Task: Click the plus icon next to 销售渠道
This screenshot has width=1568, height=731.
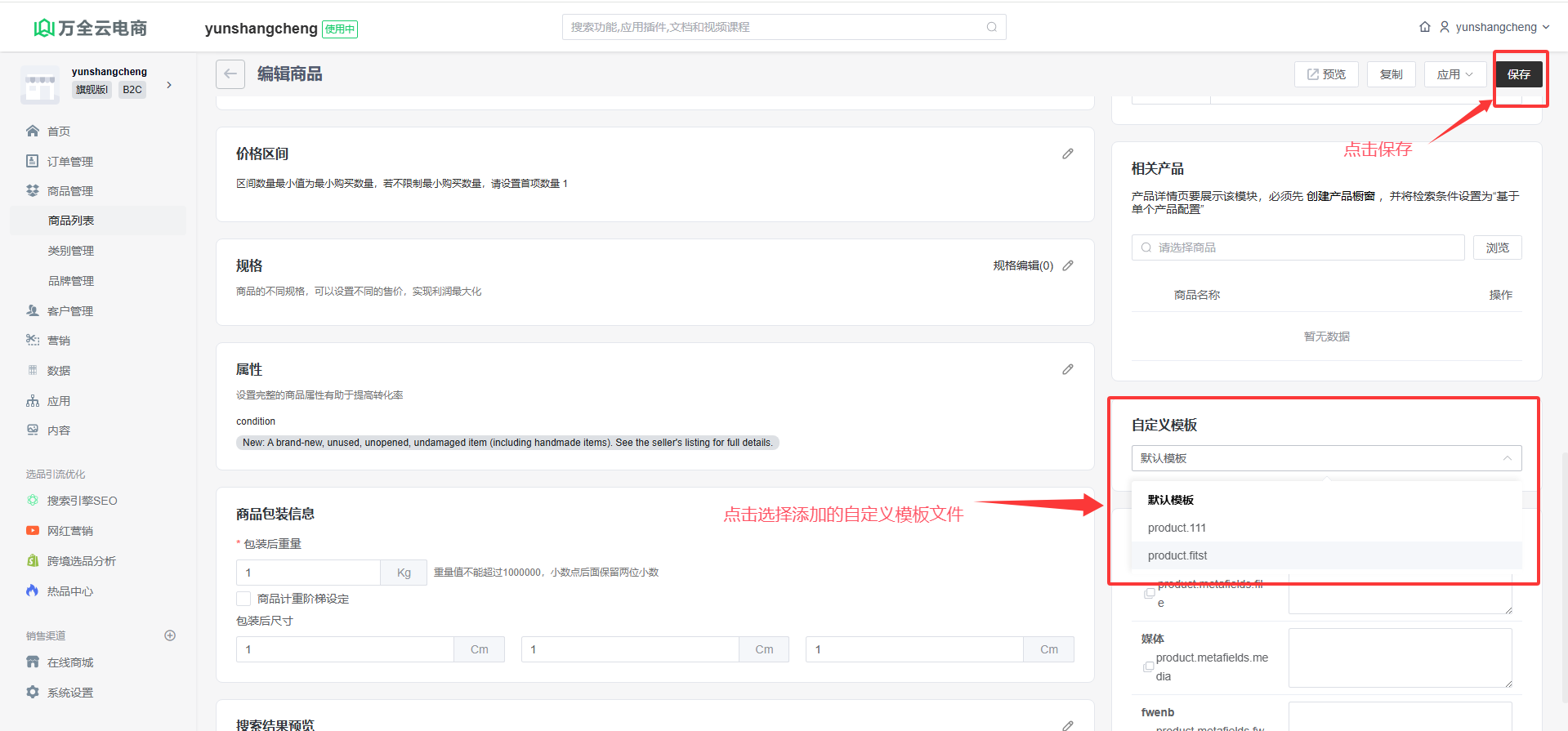Action: pos(170,635)
